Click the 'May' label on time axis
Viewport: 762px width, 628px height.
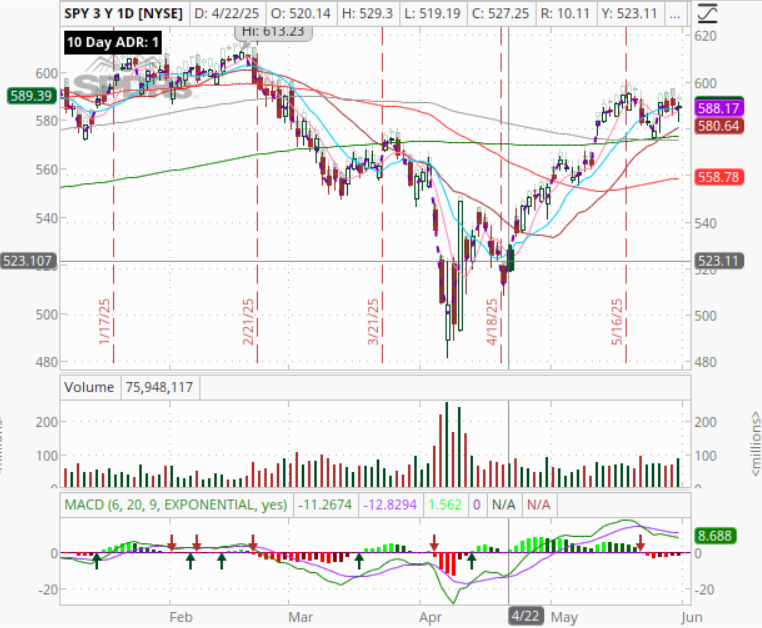(564, 618)
